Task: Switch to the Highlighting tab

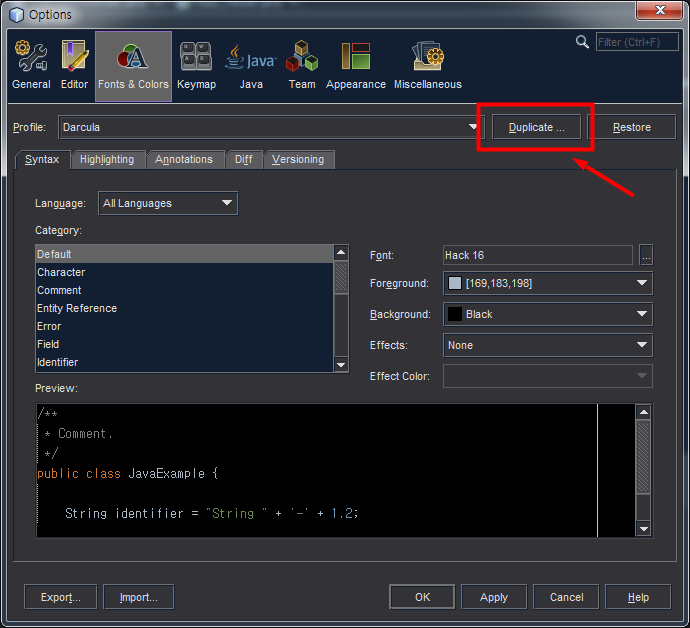Action: (107, 159)
